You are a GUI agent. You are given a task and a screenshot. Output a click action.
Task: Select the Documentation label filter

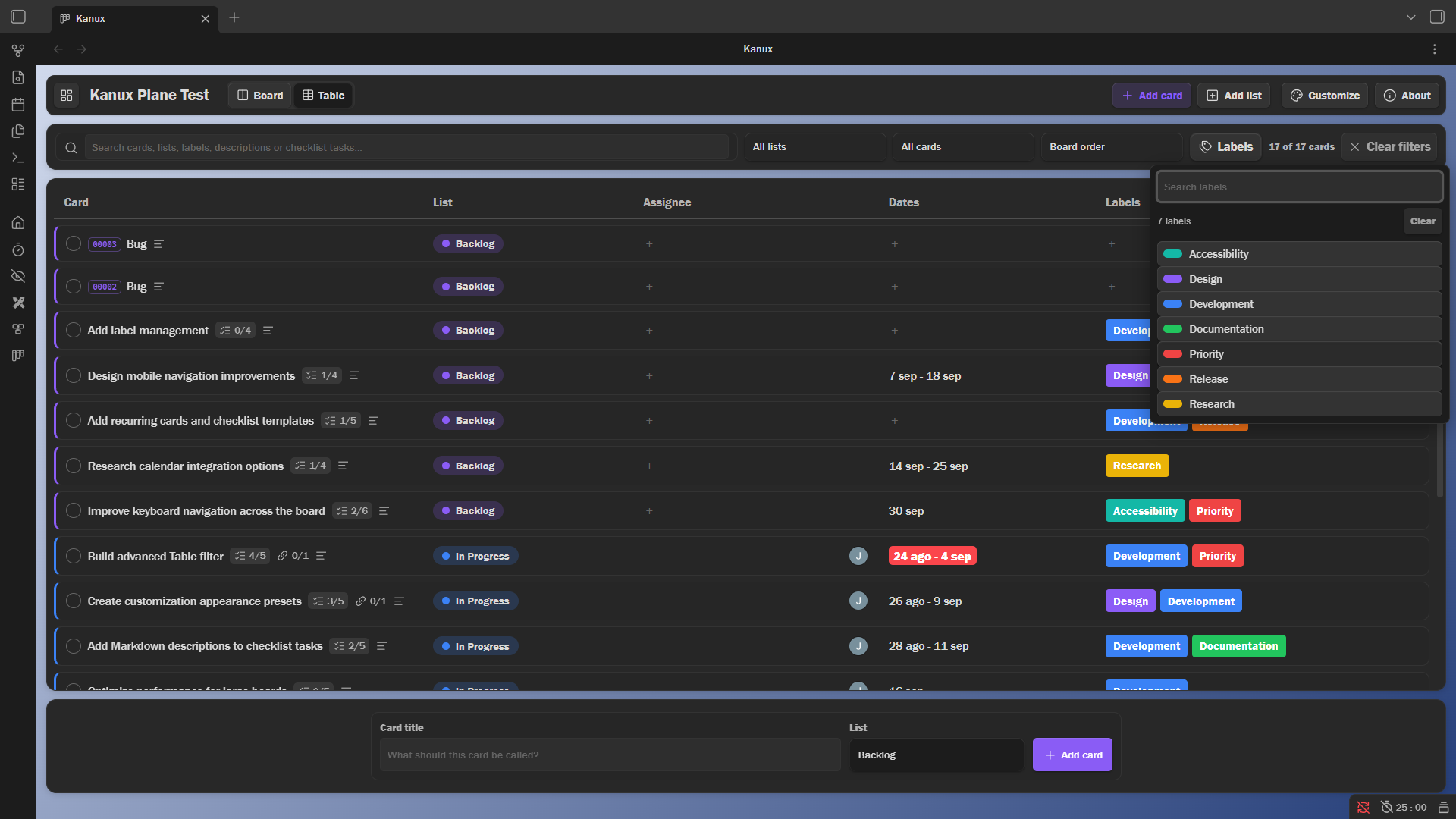tap(1299, 329)
